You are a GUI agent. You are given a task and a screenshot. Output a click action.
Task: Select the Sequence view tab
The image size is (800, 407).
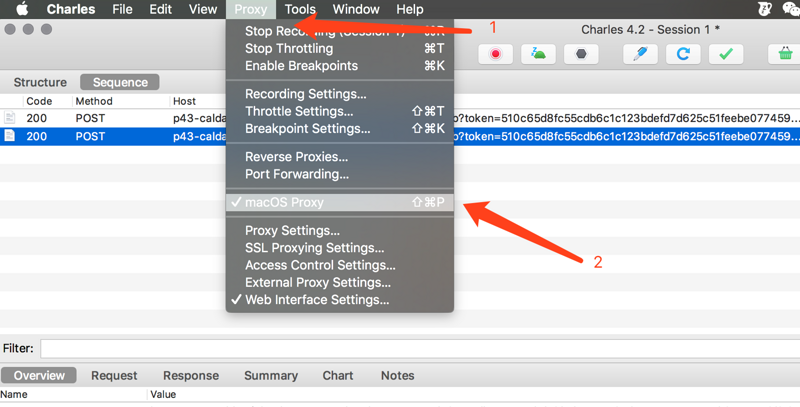(120, 82)
